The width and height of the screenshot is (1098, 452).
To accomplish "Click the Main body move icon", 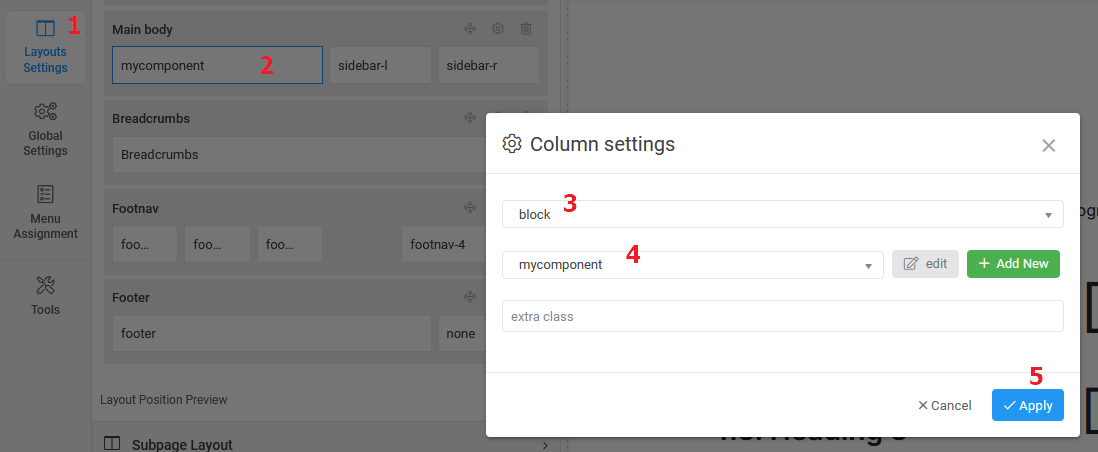I will click(x=470, y=30).
